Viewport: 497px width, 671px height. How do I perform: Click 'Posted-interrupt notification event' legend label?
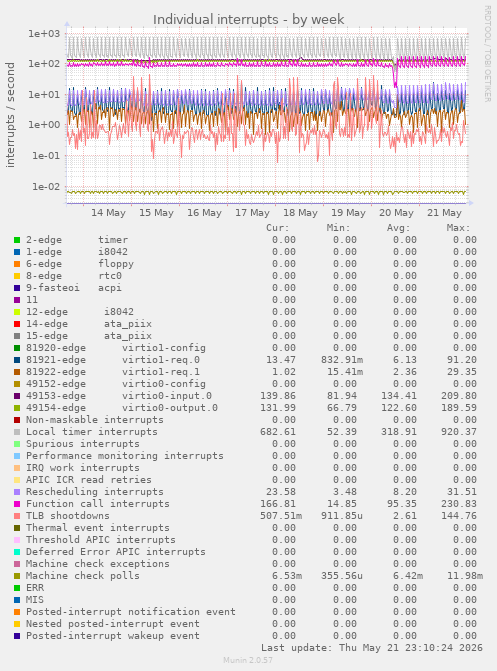click(x=131, y=612)
